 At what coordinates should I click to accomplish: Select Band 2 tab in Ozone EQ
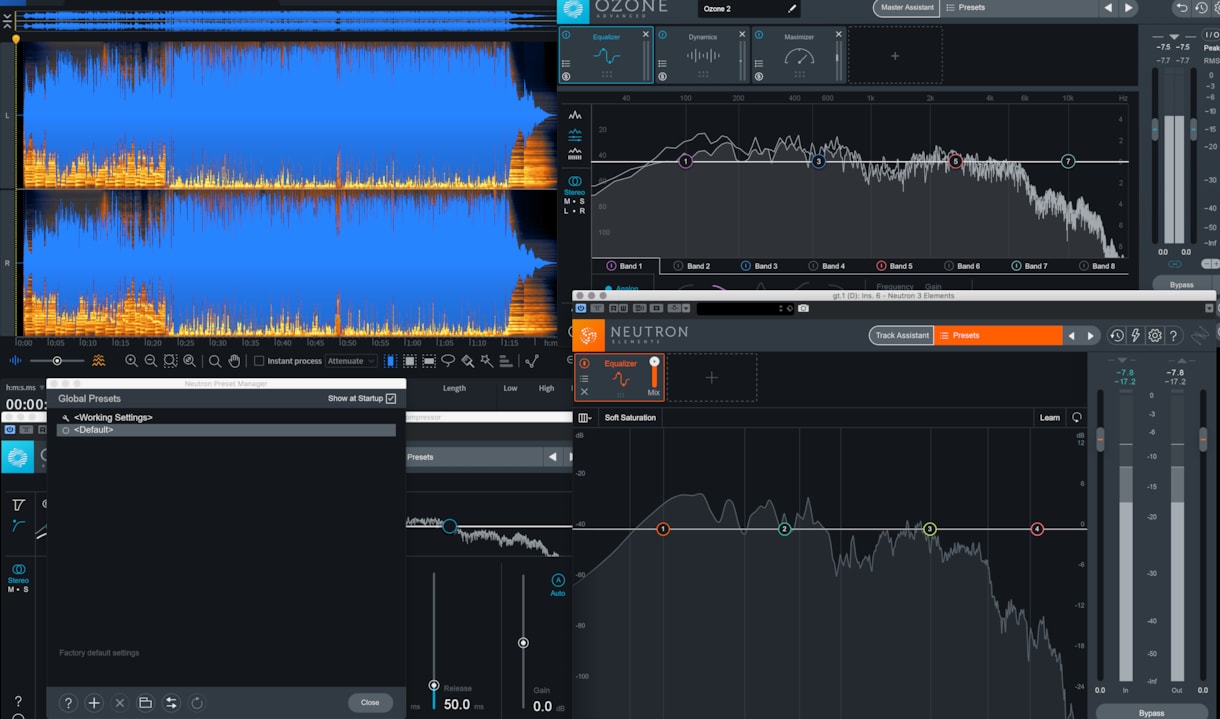[692, 266]
